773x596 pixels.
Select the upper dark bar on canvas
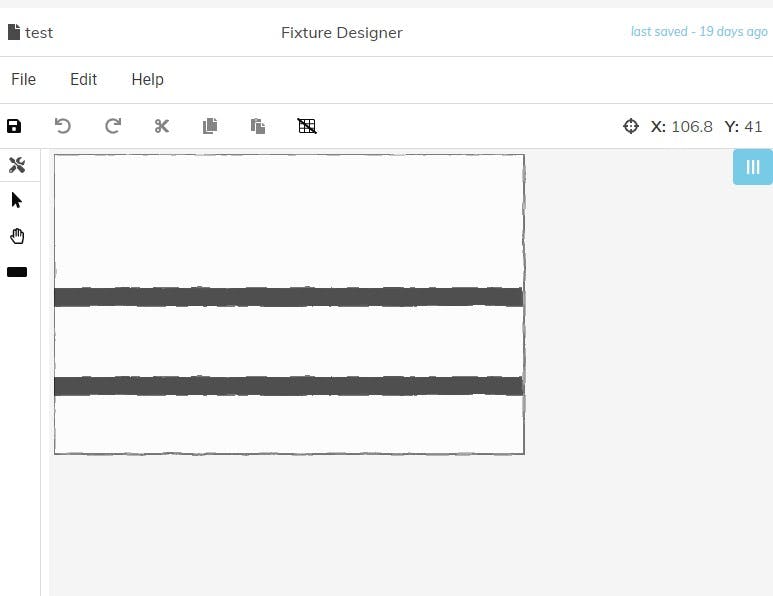pos(289,297)
